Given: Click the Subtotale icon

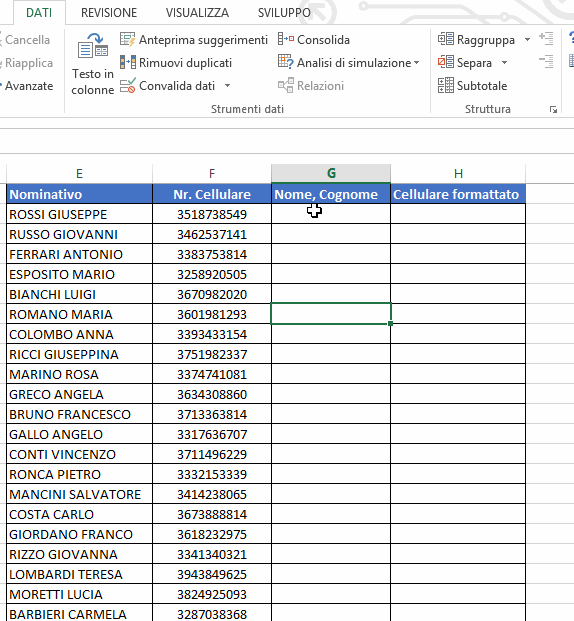Looking at the screenshot, I should click(446, 86).
